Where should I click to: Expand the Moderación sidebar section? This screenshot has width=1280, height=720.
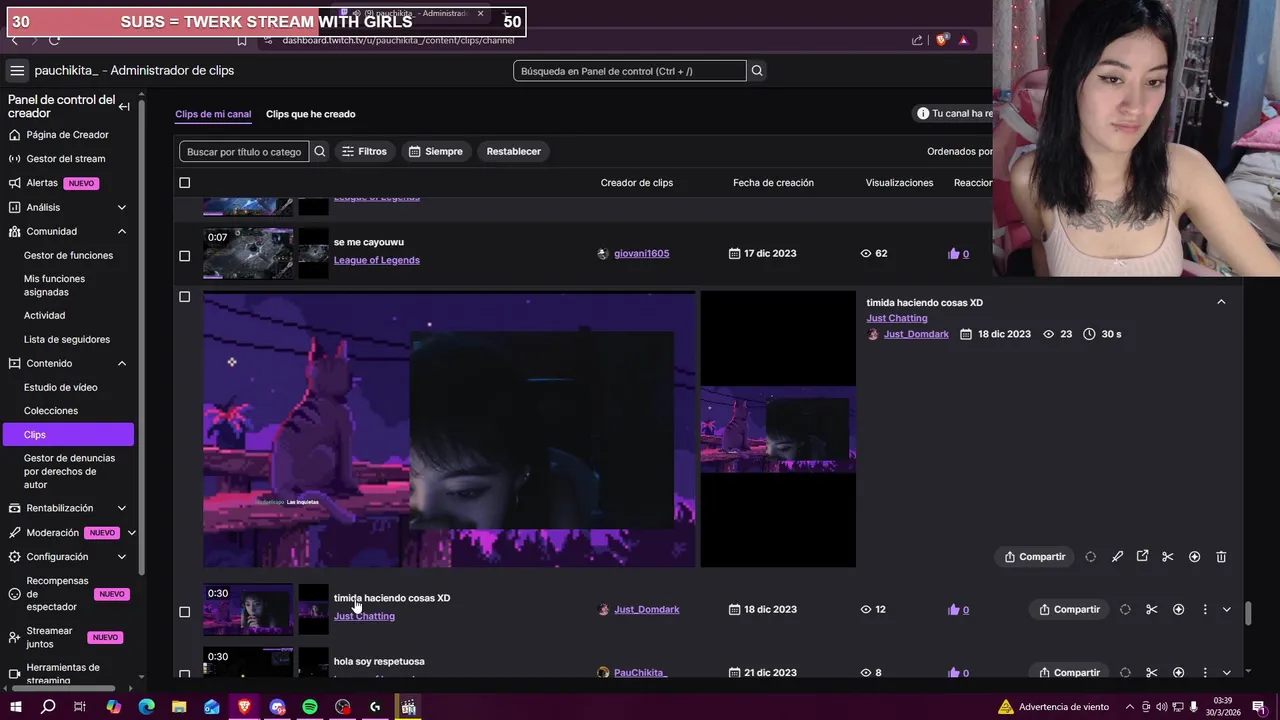click(x=131, y=533)
